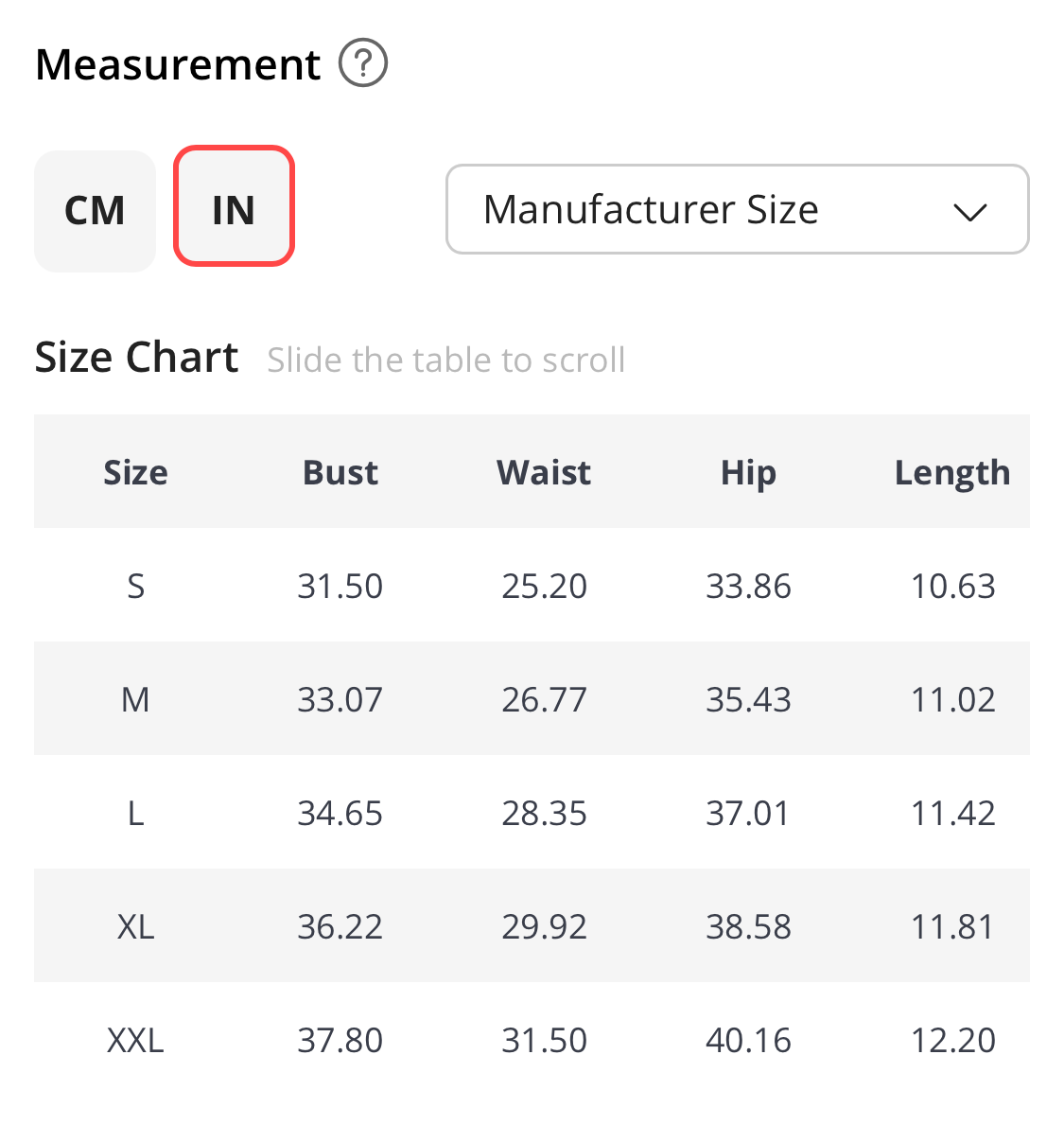The image size is (1064, 1125).
Task: Click the Bust column header
Action: pyautogui.click(x=340, y=473)
